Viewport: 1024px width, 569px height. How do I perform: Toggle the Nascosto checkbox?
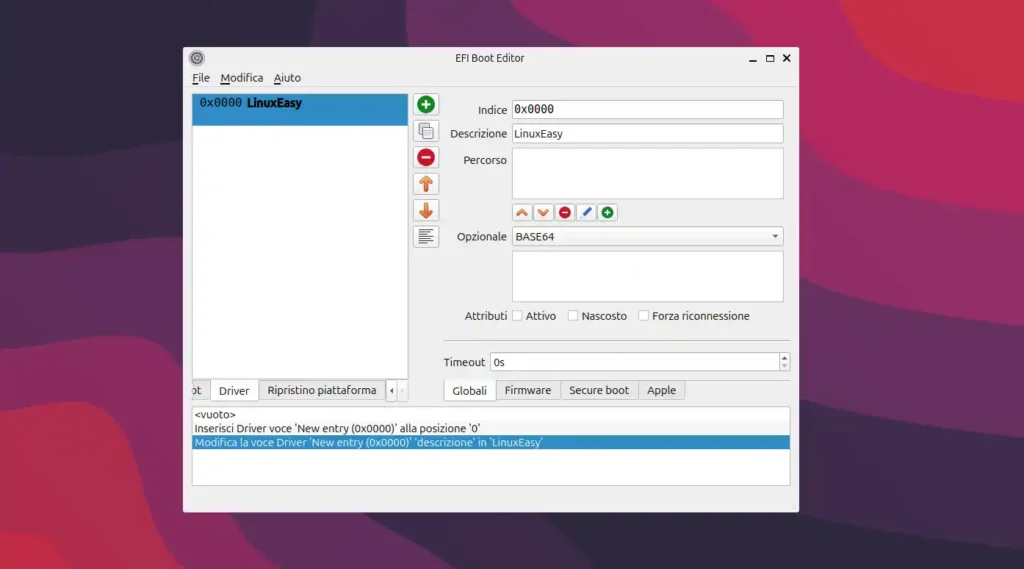pyautogui.click(x=573, y=316)
